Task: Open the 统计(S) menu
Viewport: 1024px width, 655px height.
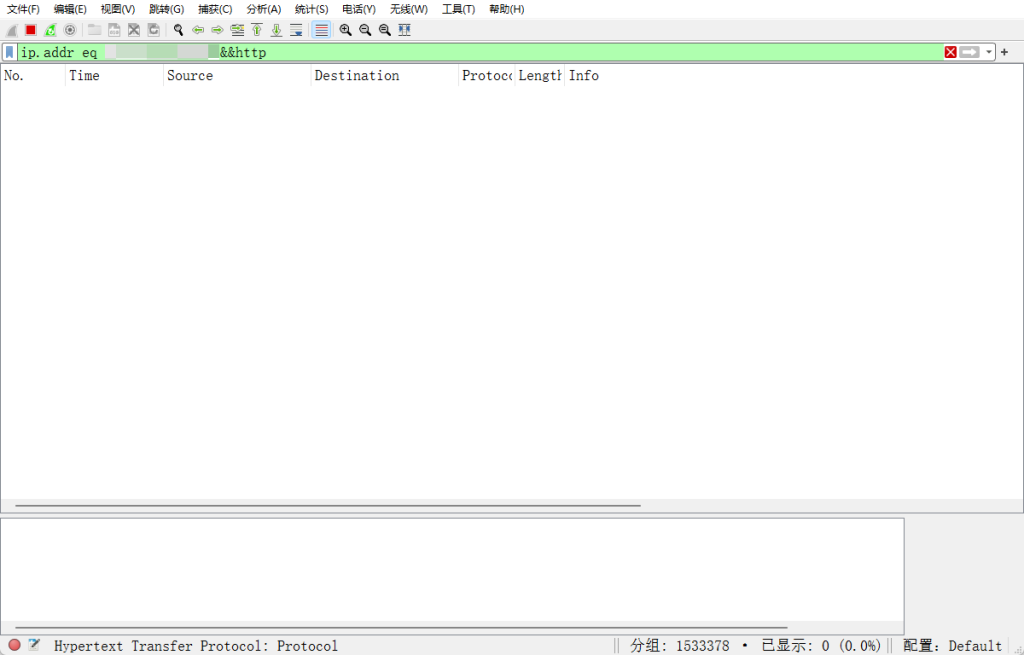Action: (311, 9)
